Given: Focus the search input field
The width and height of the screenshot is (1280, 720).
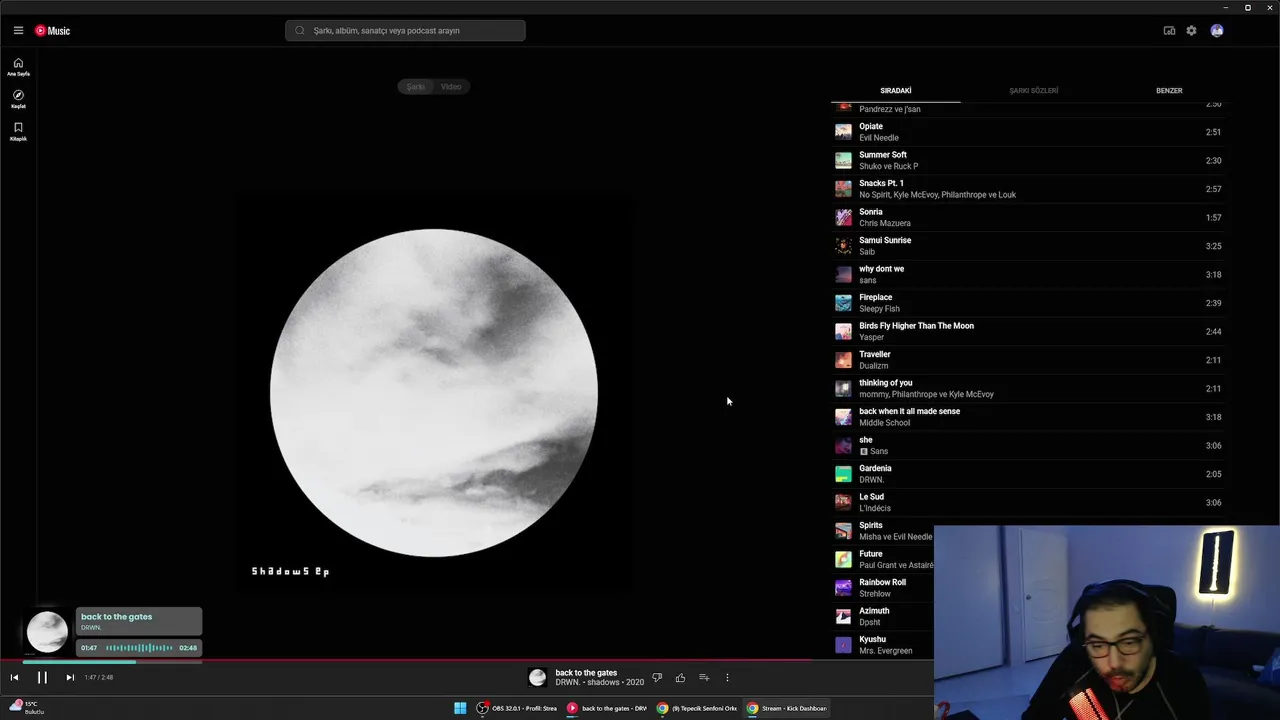Looking at the screenshot, I should [x=405, y=31].
